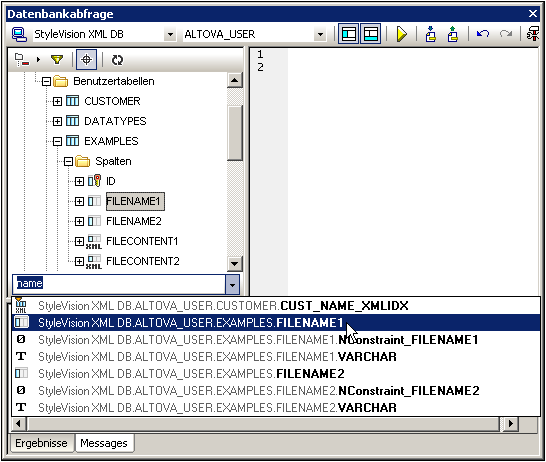Viewport: 546px width, 462px height.
Task: Switch to the Messages tab
Action: [x=104, y=443]
